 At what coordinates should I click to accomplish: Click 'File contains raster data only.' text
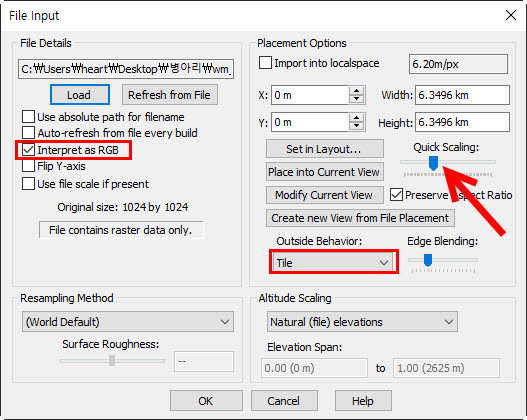(x=120, y=230)
